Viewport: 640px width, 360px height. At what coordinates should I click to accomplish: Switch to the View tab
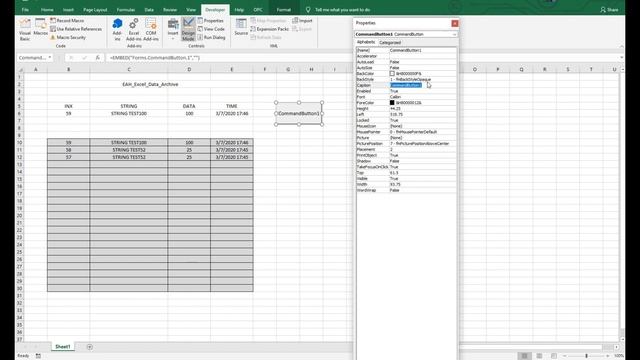pyautogui.click(x=191, y=9)
